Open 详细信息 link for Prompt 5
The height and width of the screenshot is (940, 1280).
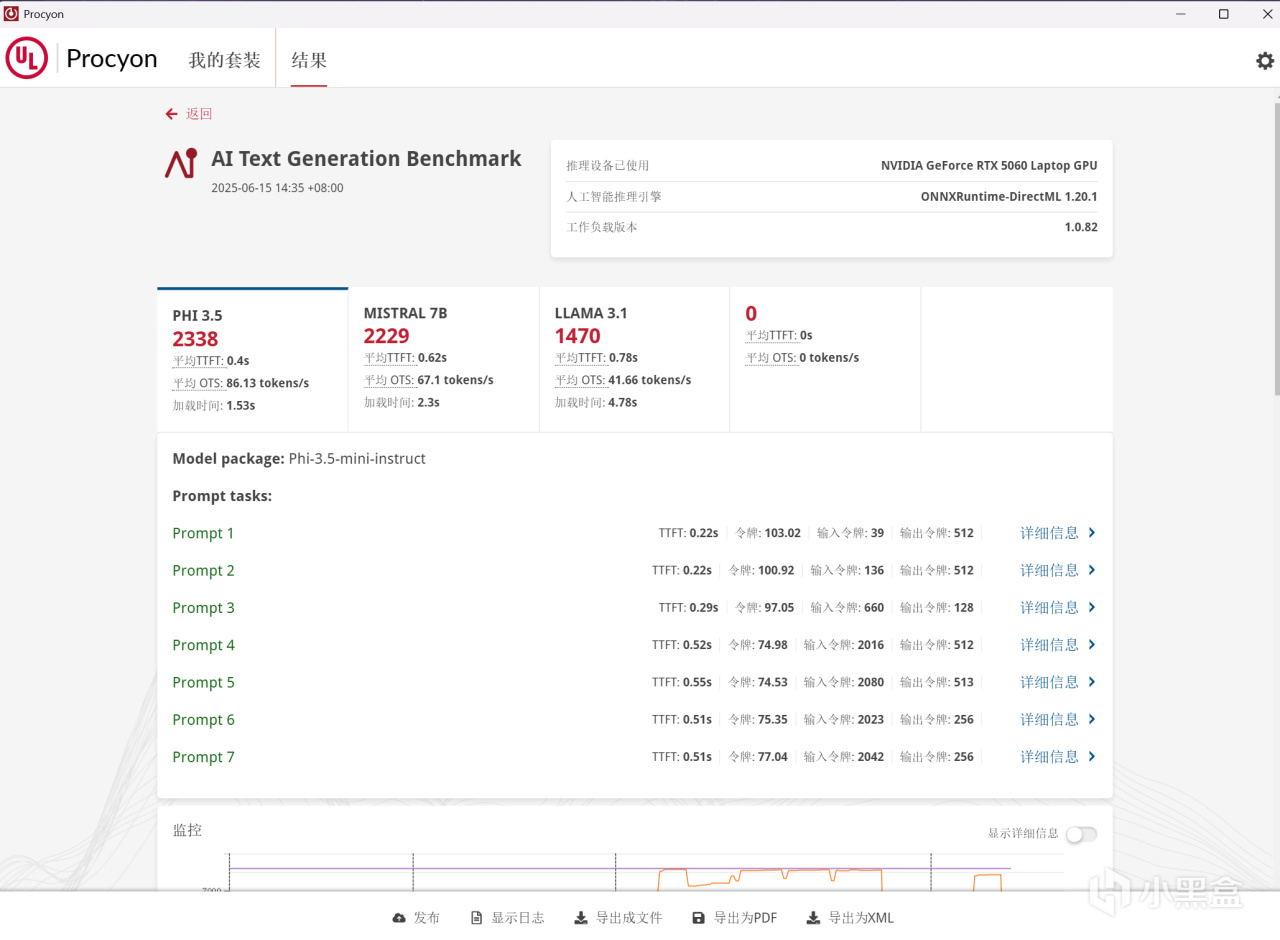click(1050, 682)
